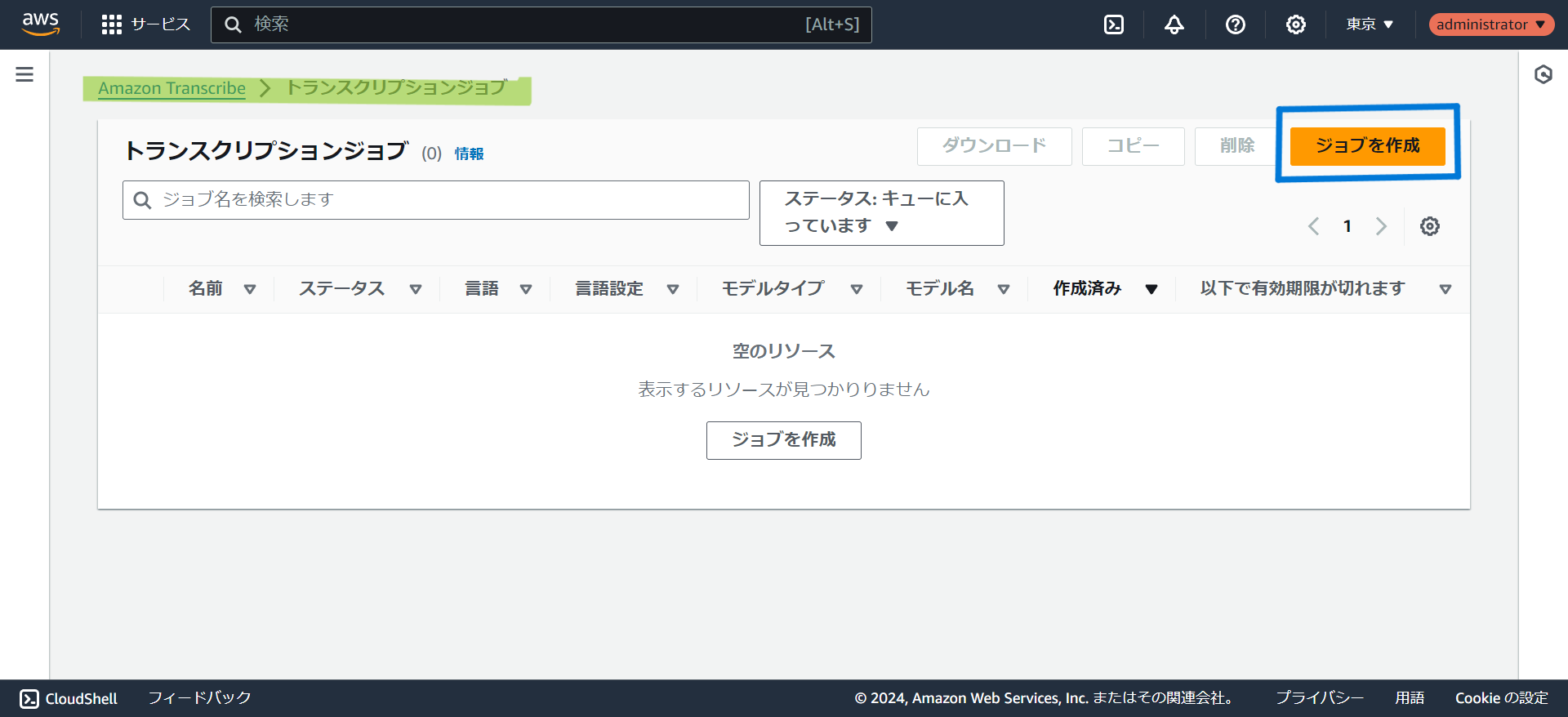The width and height of the screenshot is (1568, 717).
Task: Click the 情報 info link
Action: (469, 154)
